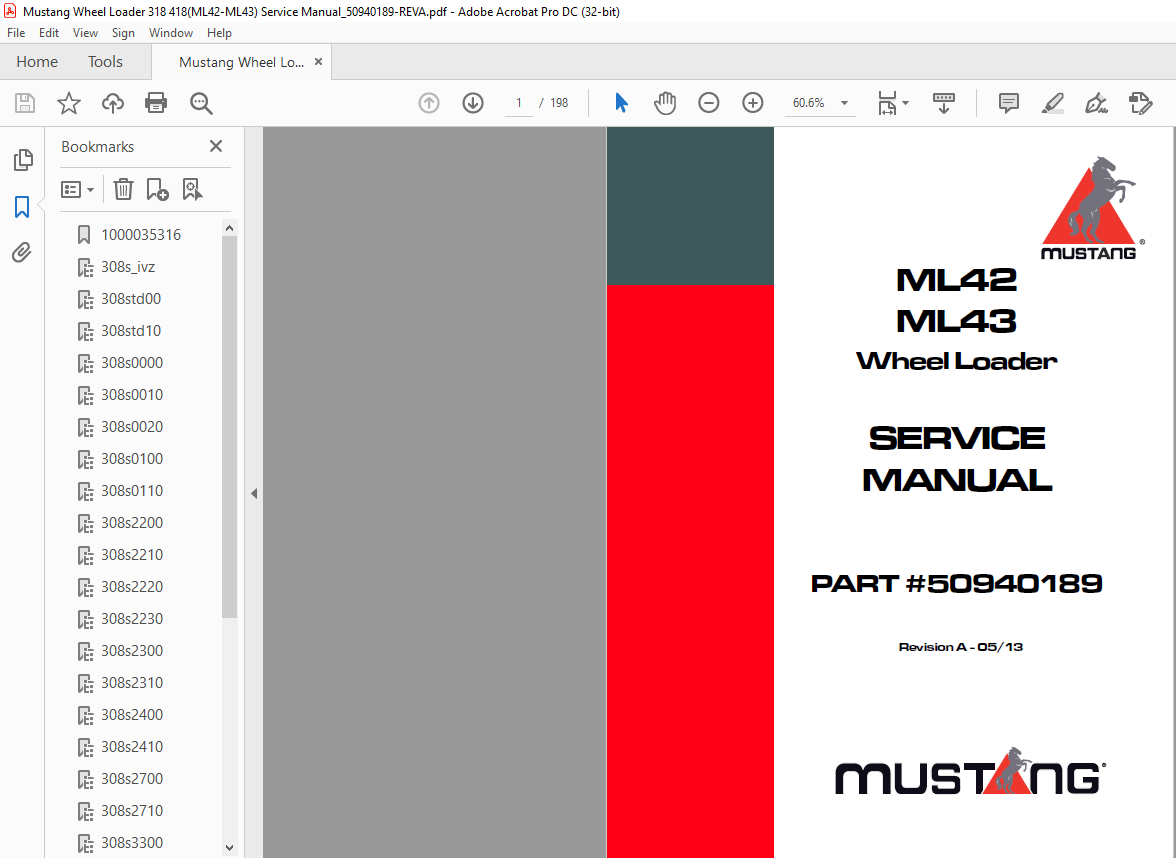Find current bookmark icon
This screenshot has width=1176, height=858.
point(192,189)
